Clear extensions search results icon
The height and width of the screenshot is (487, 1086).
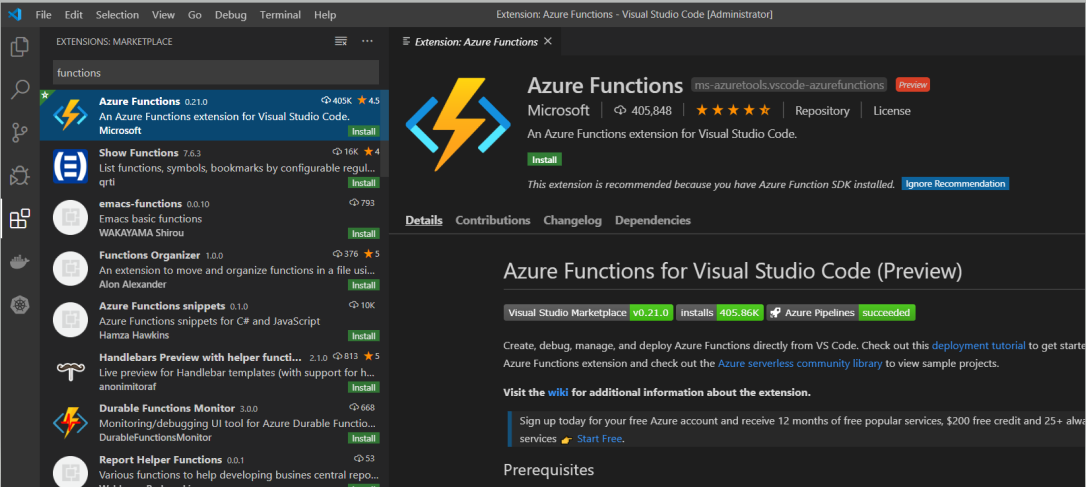(x=341, y=42)
